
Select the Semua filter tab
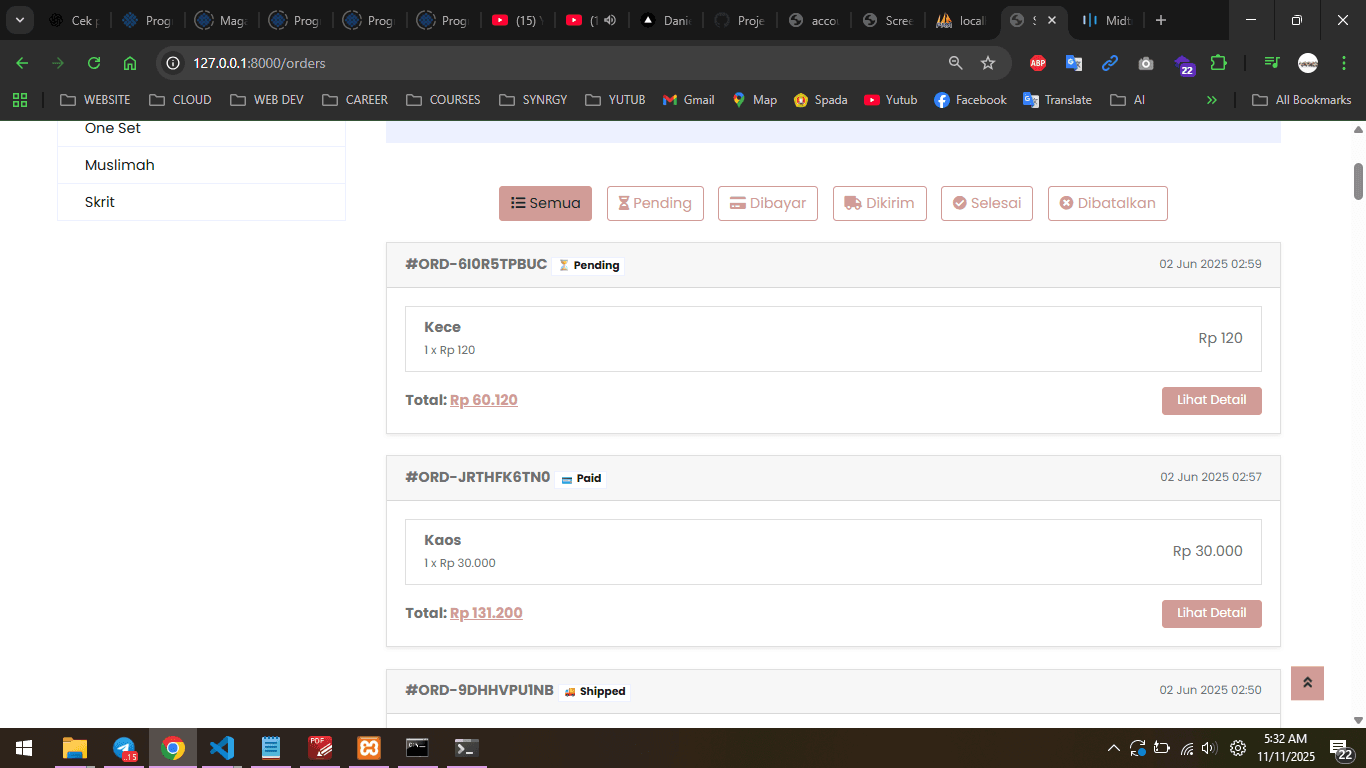[x=545, y=203]
